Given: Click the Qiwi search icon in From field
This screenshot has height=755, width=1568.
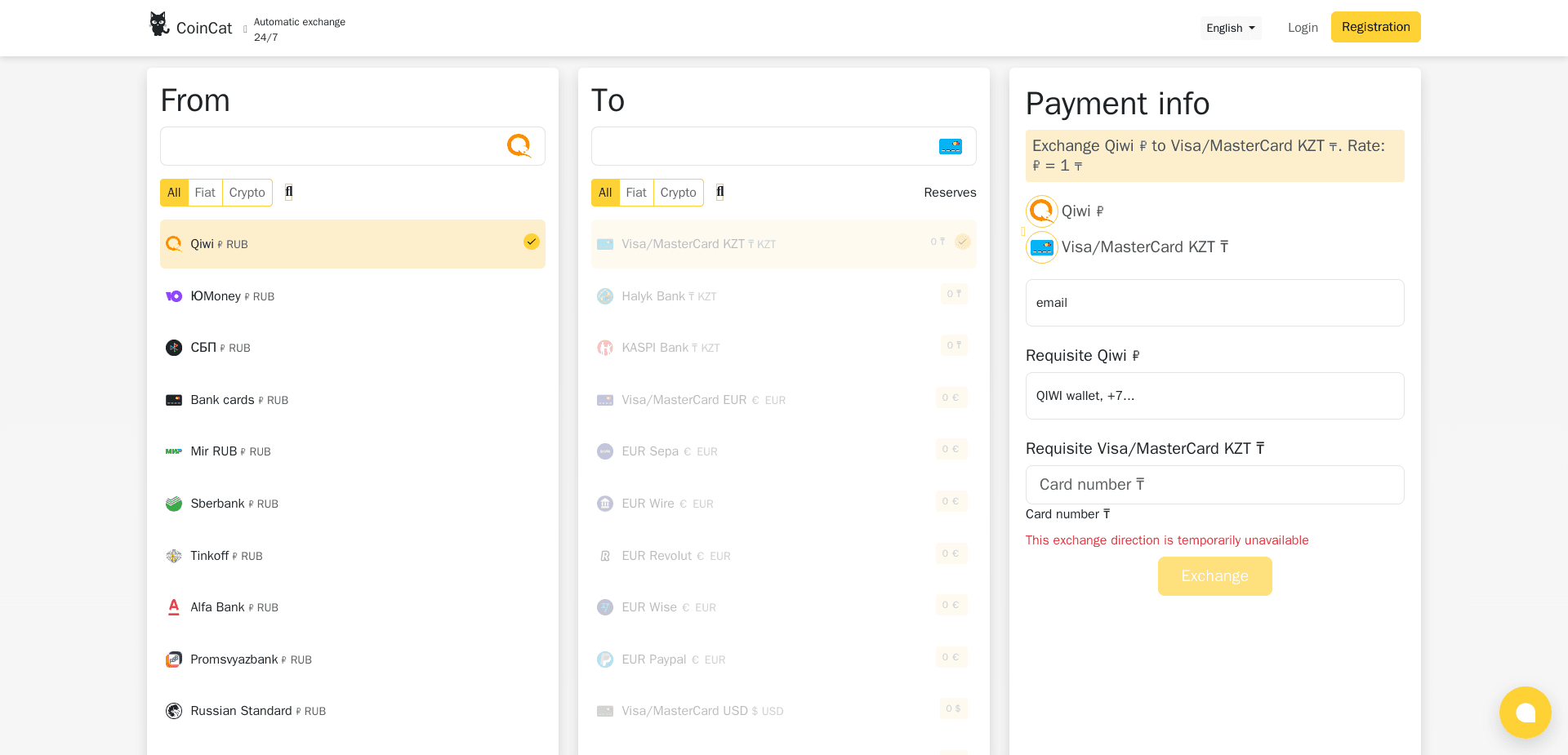Looking at the screenshot, I should (x=519, y=145).
